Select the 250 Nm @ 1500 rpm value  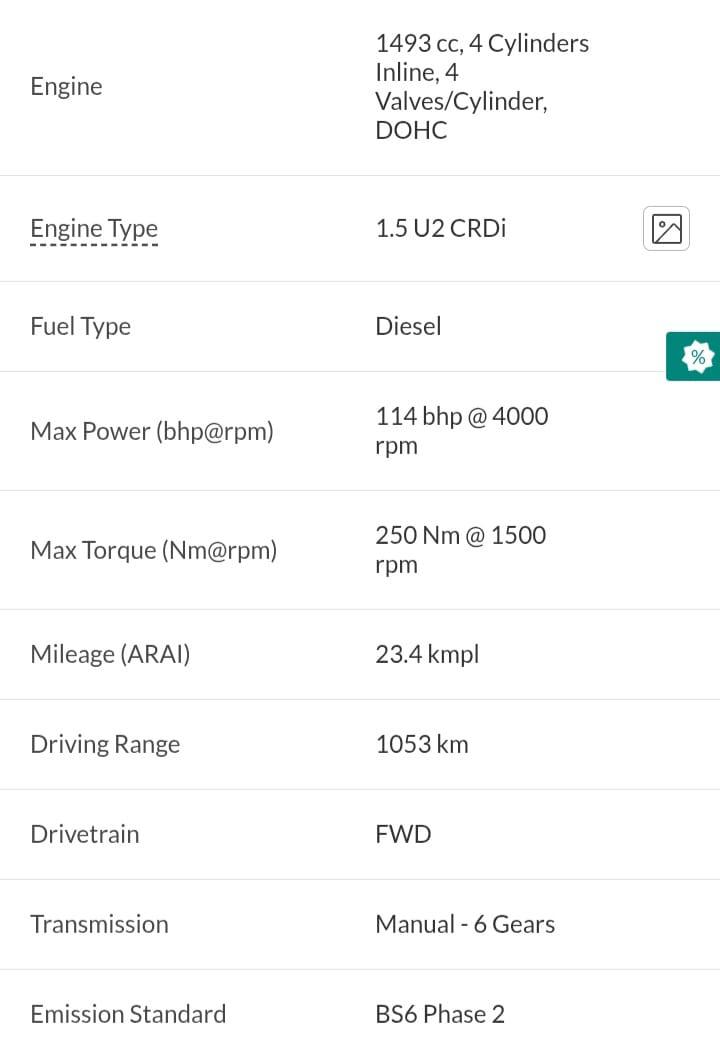(x=461, y=550)
